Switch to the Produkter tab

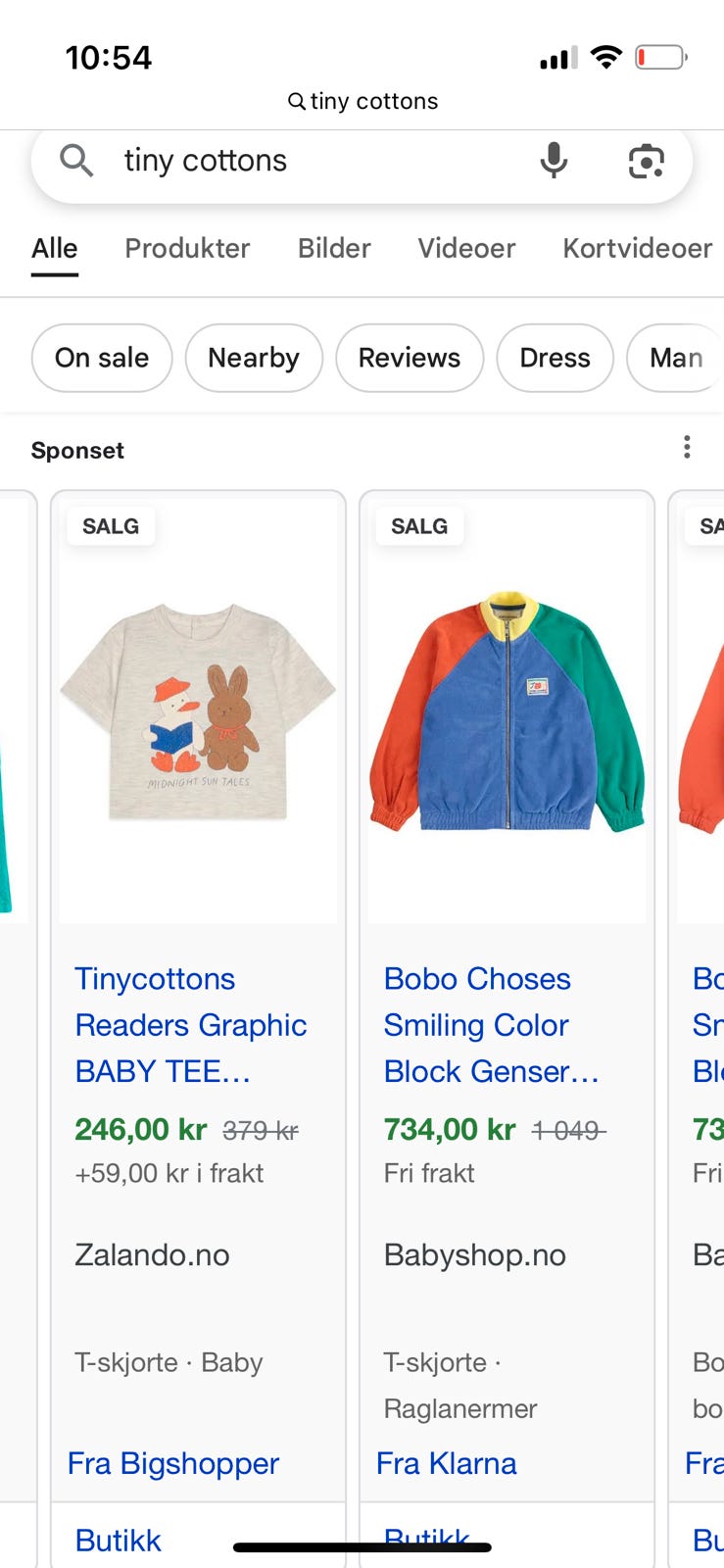pyautogui.click(x=187, y=248)
